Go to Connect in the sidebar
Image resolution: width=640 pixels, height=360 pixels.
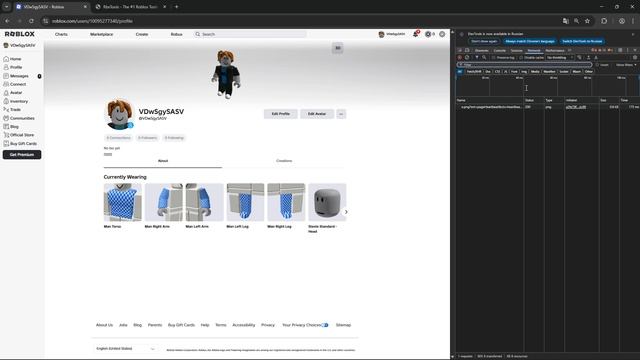click(x=15, y=84)
